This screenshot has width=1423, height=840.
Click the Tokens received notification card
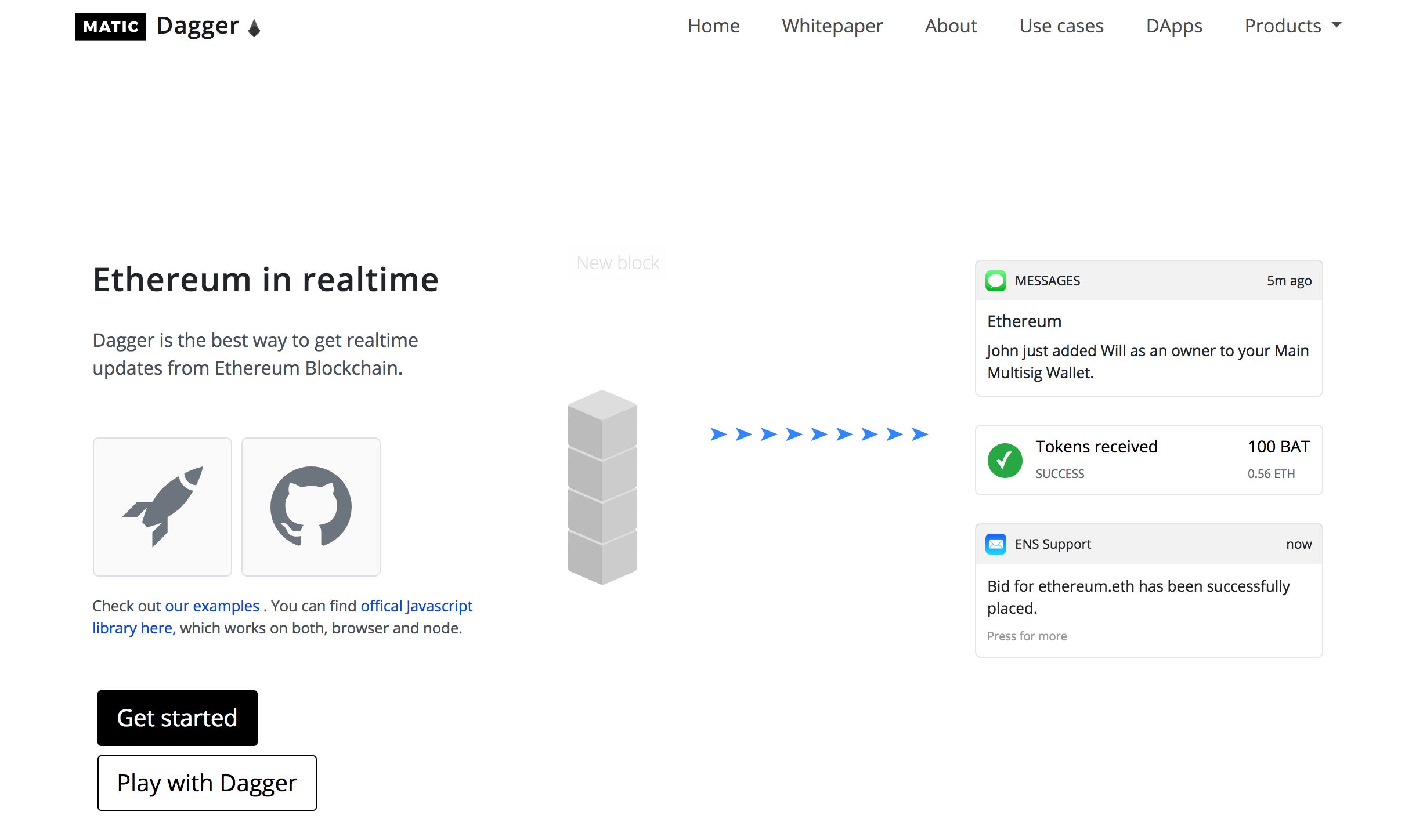pos(1148,460)
